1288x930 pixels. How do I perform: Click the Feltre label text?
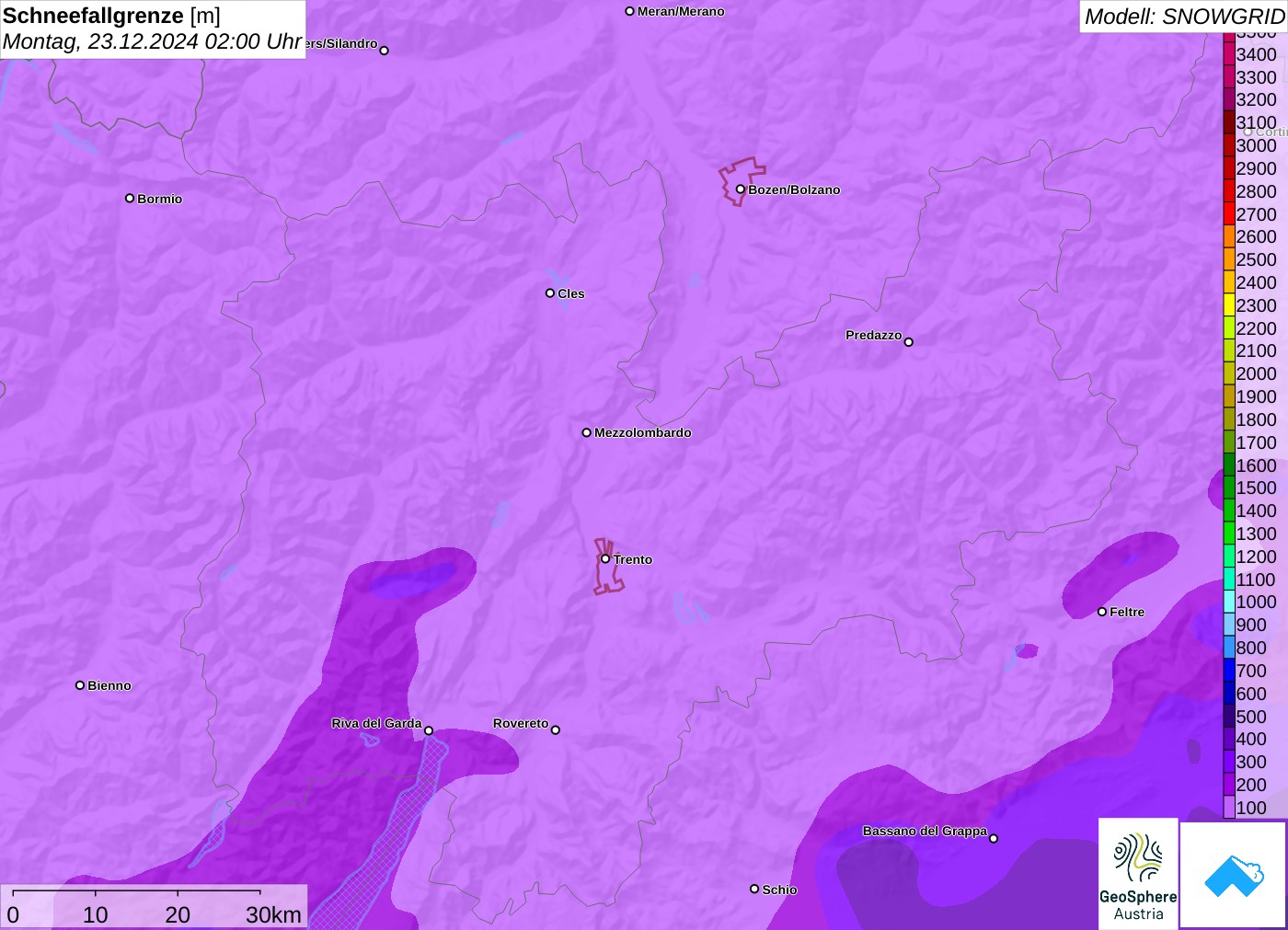(1127, 612)
